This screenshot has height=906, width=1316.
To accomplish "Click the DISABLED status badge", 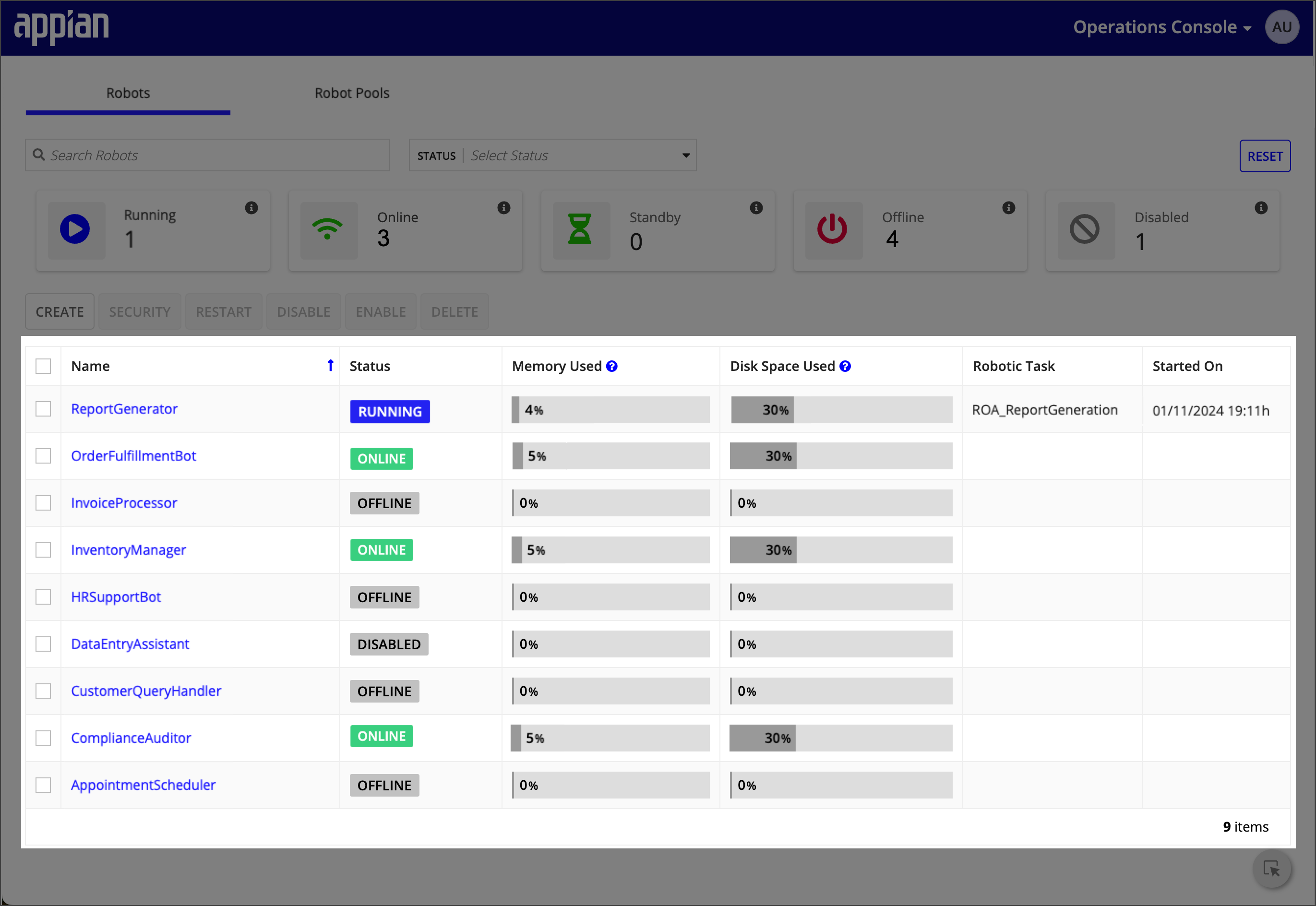I will click(x=389, y=644).
